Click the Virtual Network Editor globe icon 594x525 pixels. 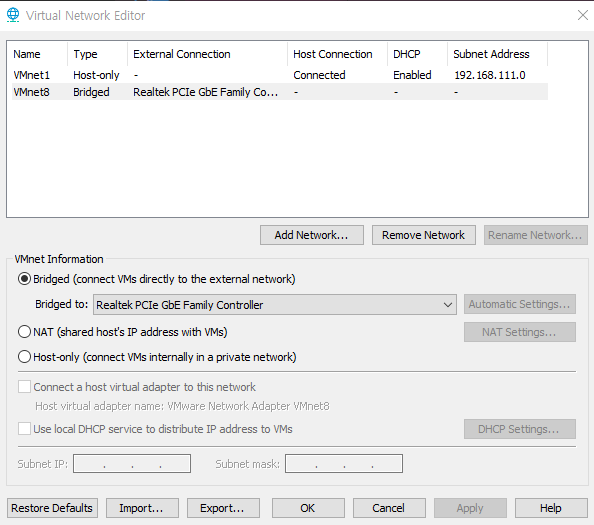click(x=13, y=15)
